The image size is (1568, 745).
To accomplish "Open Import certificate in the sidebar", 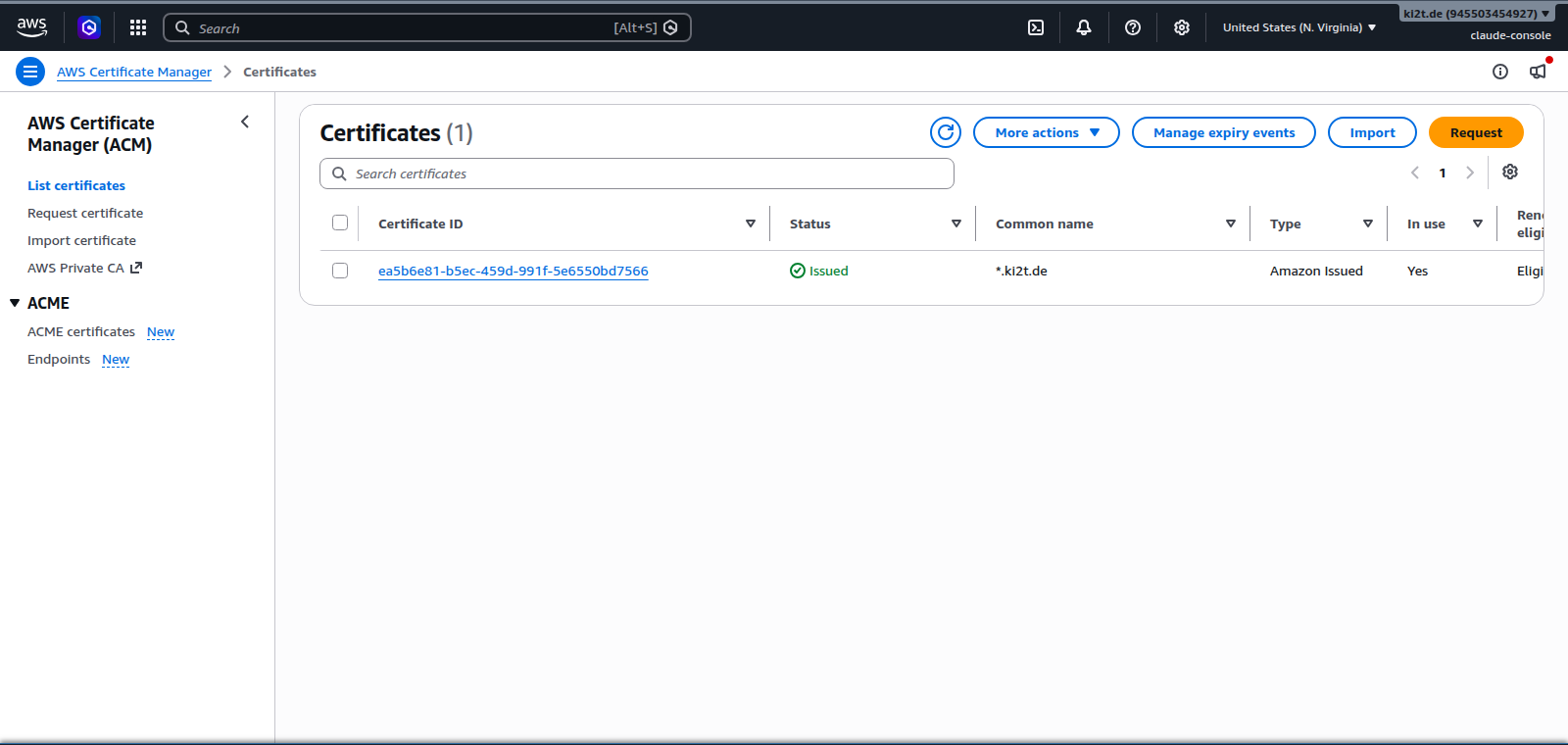I will 81,240.
